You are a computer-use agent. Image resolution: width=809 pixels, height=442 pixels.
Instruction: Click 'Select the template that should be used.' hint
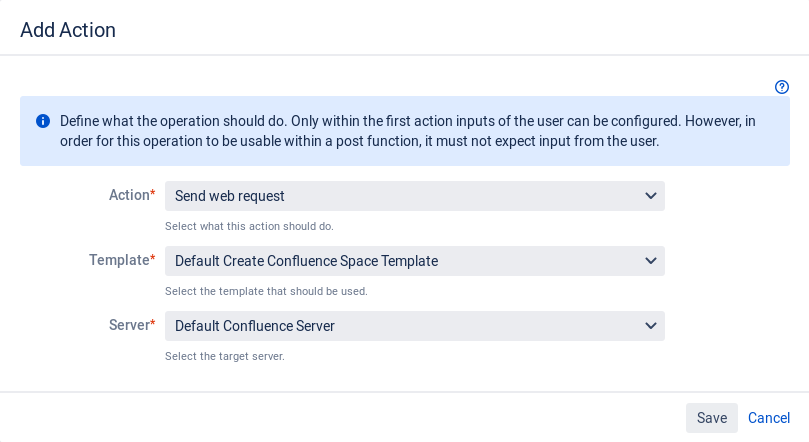pyautogui.click(x=266, y=291)
